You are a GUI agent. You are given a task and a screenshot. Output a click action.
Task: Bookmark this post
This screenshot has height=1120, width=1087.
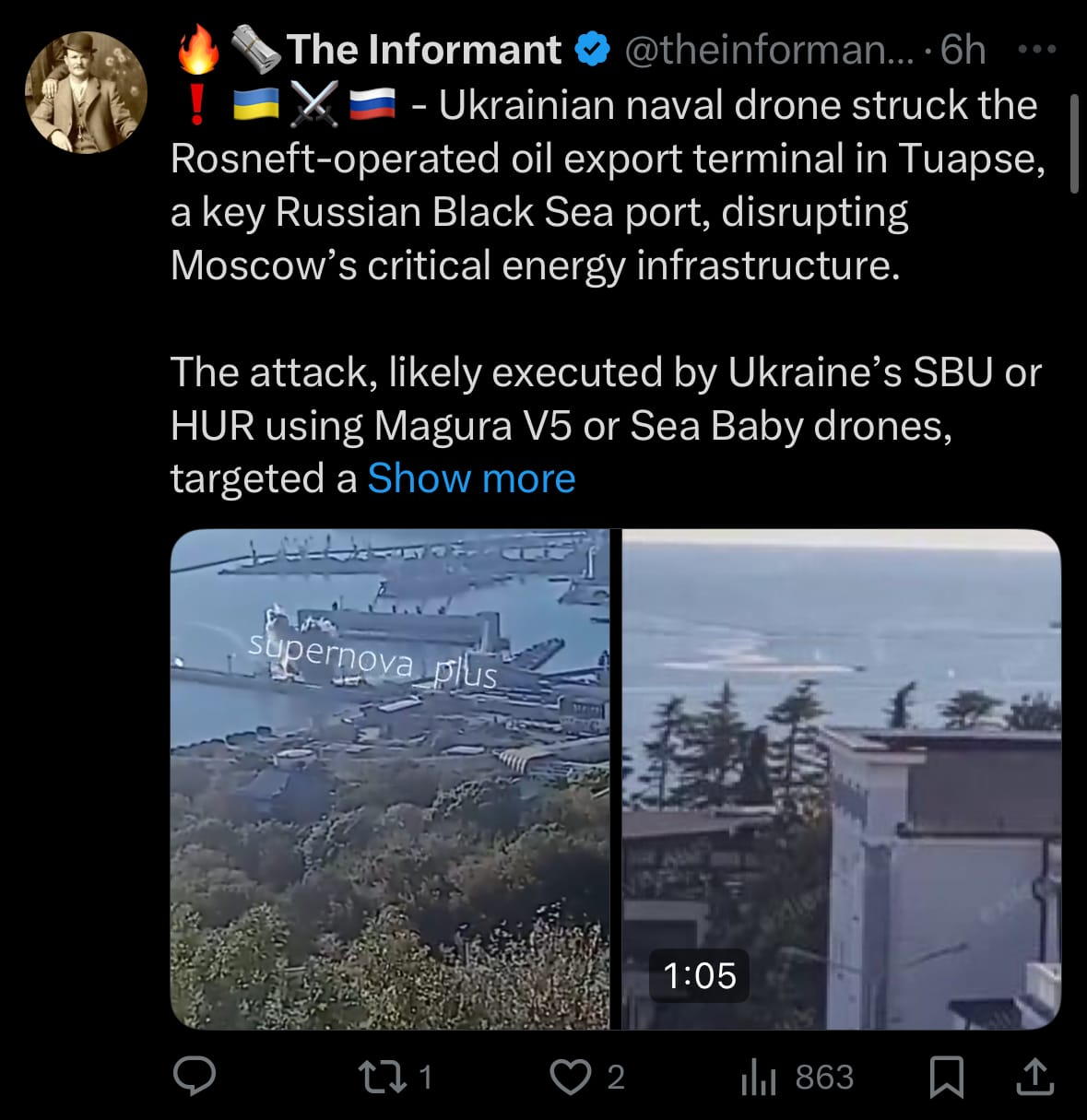[946, 1077]
